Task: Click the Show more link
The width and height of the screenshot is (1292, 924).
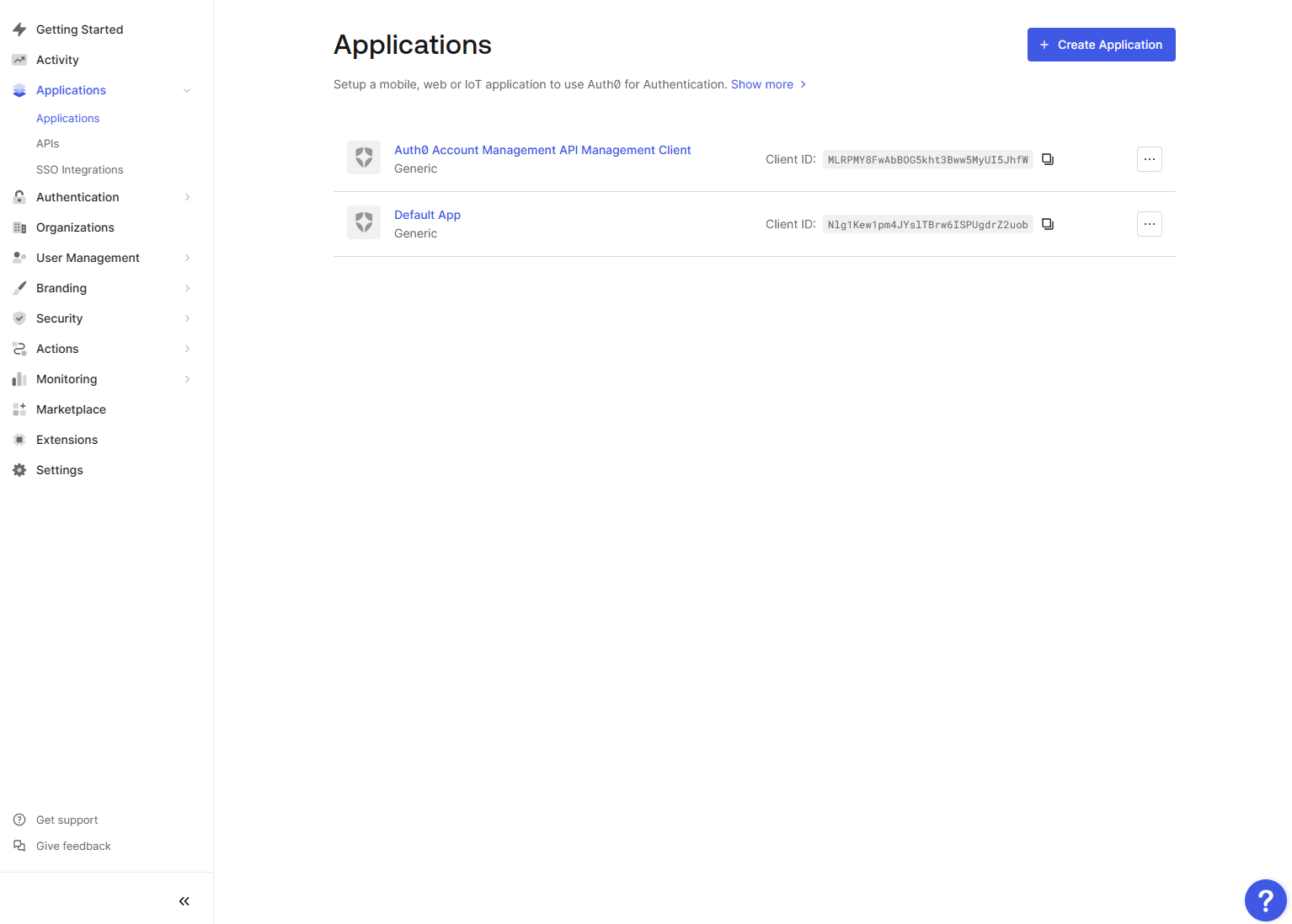Action: pyautogui.click(x=761, y=84)
